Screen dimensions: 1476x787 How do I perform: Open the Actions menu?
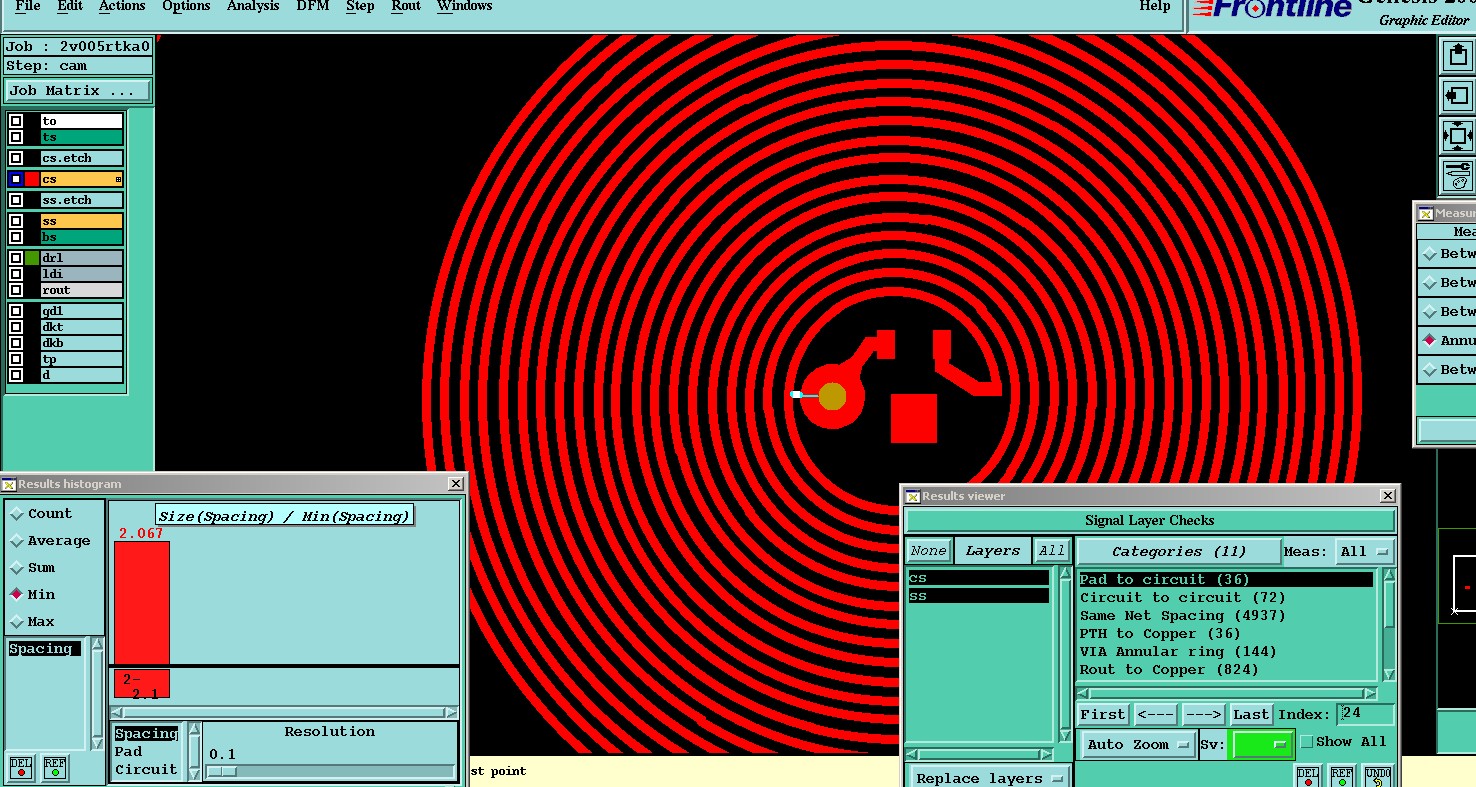click(x=122, y=7)
